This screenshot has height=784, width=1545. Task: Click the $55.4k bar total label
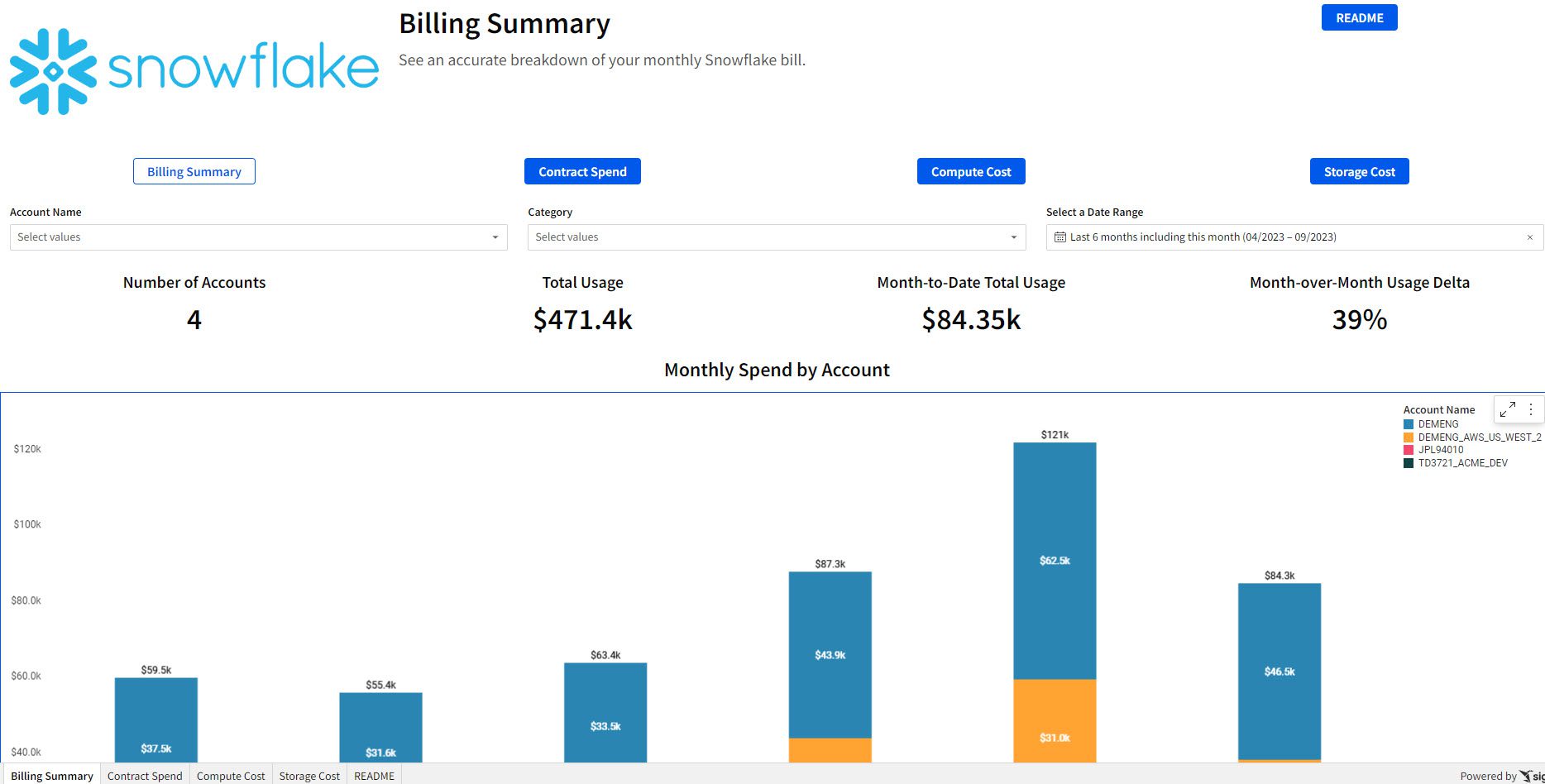(x=380, y=685)
